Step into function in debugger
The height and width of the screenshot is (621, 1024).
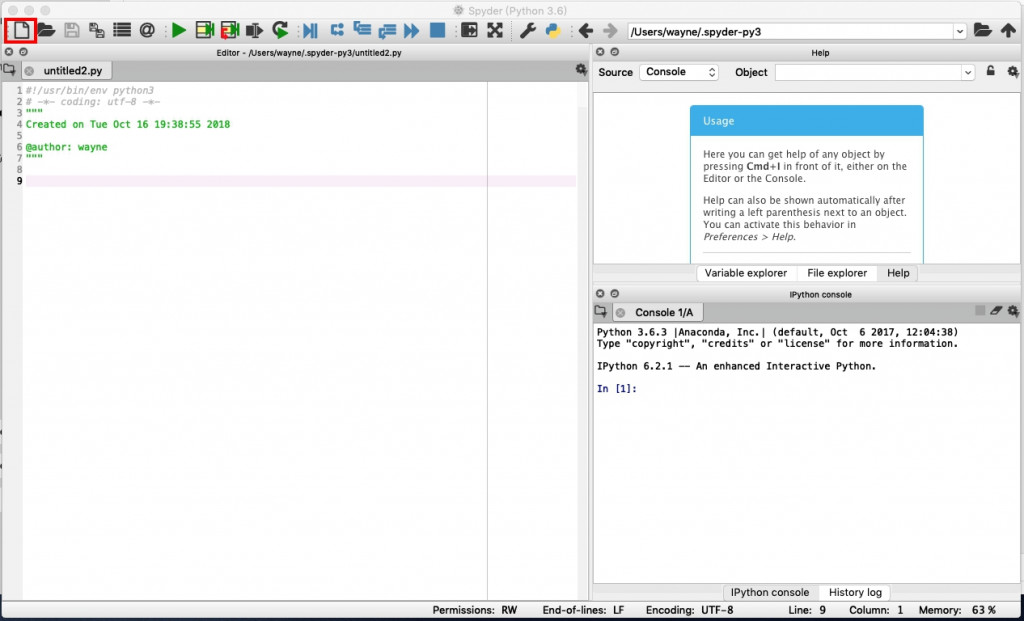362,29
